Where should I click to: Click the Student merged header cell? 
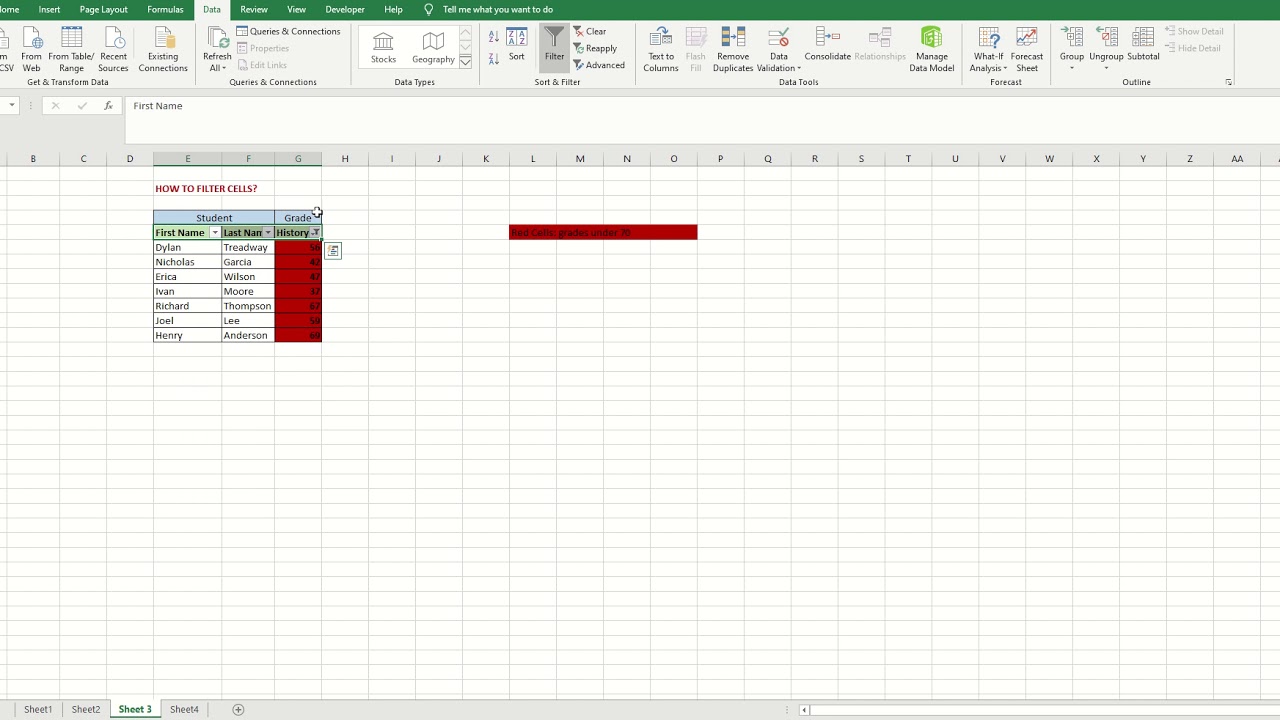pyautogui.click(x=214, y=218)
